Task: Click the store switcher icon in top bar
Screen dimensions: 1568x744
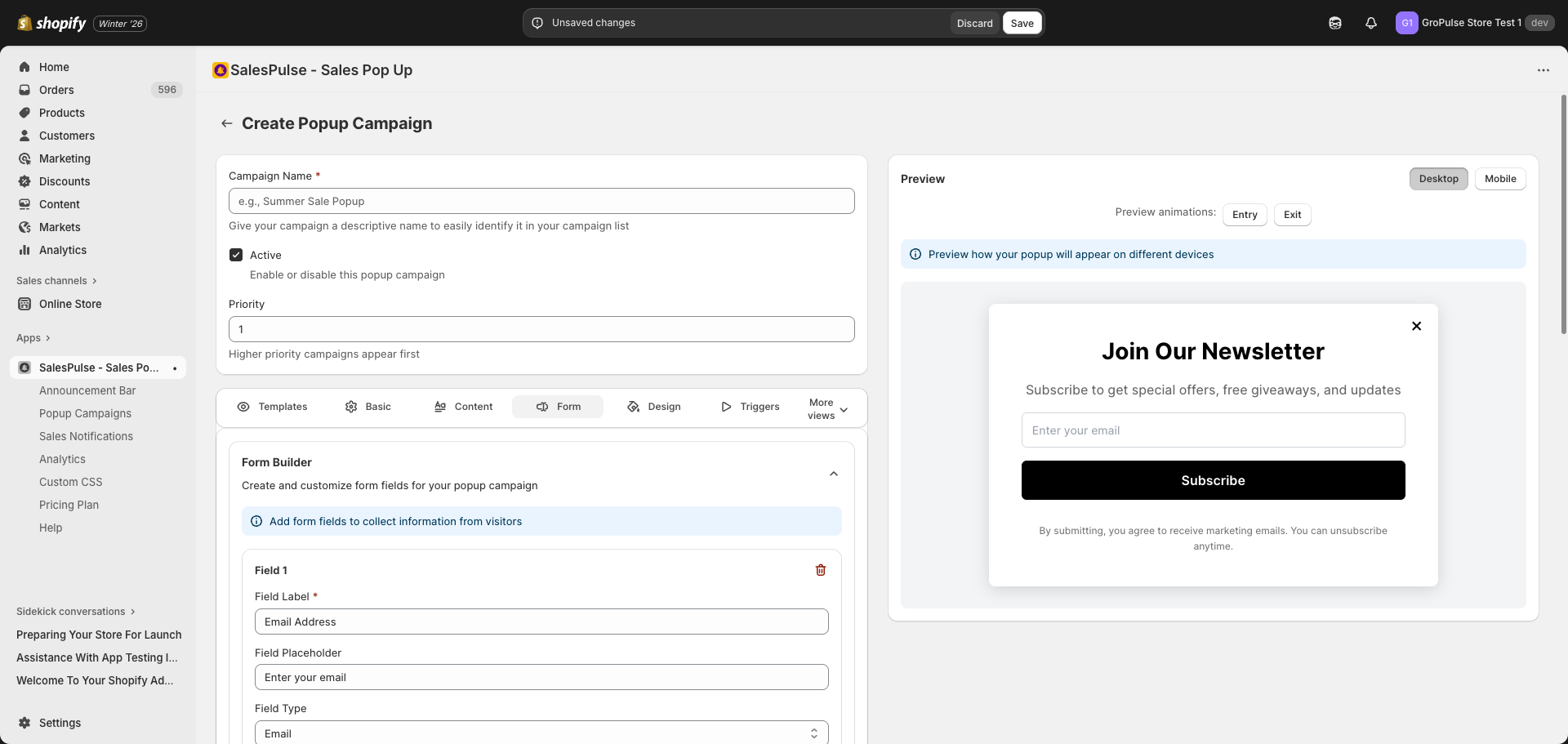Action: pyautogui.click(x=1335, y=23)
